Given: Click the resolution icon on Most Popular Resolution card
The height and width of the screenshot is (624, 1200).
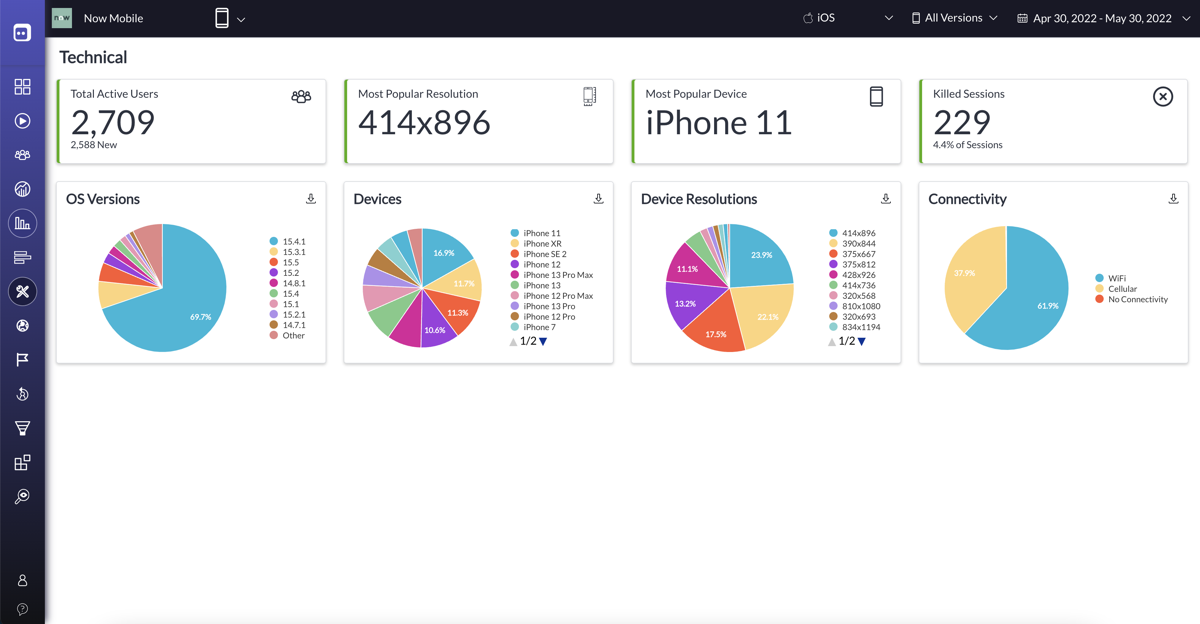Looking at the screenshot, I should coord(589,96).
